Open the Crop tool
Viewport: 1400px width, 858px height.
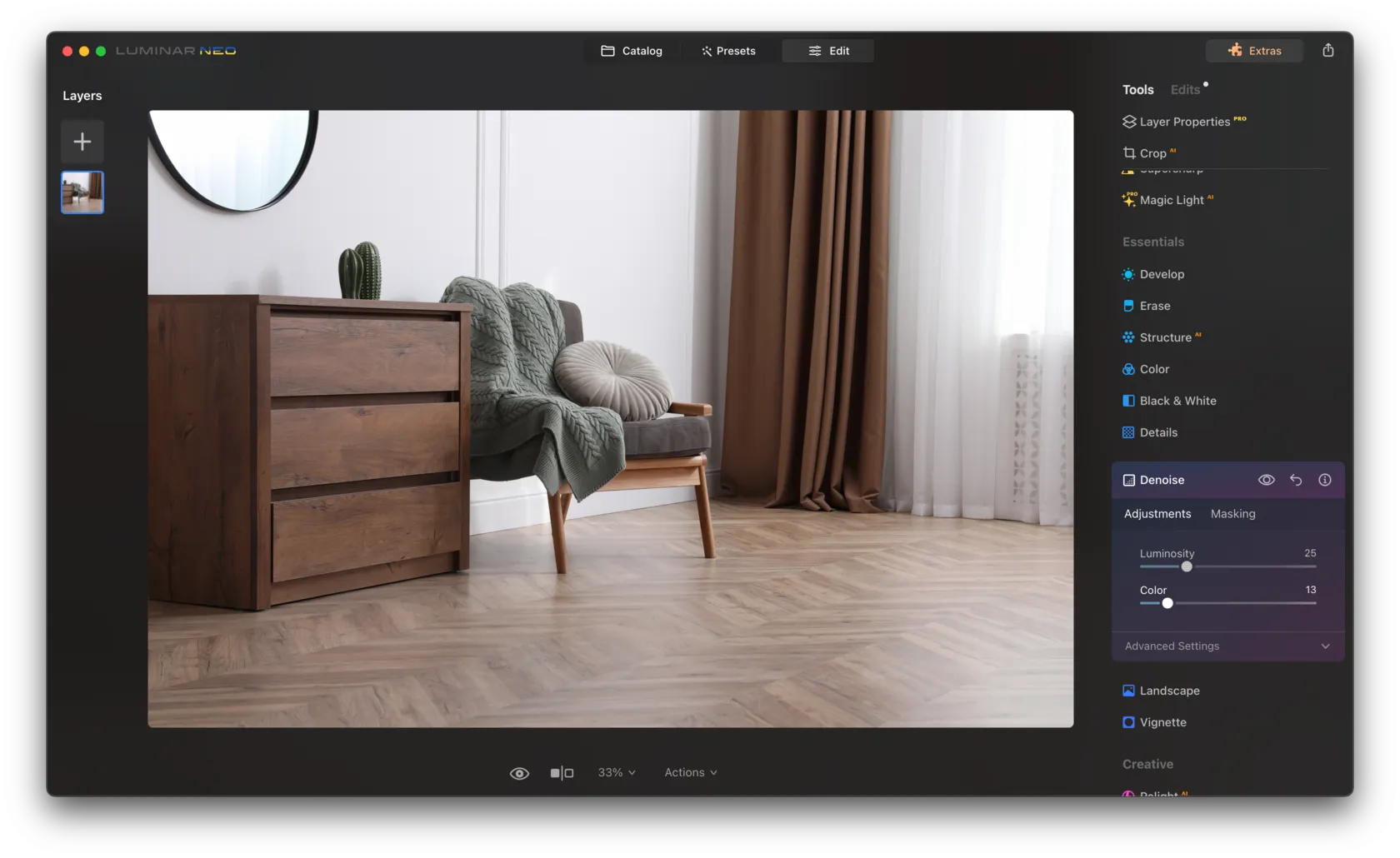(x=1152, y=153)
